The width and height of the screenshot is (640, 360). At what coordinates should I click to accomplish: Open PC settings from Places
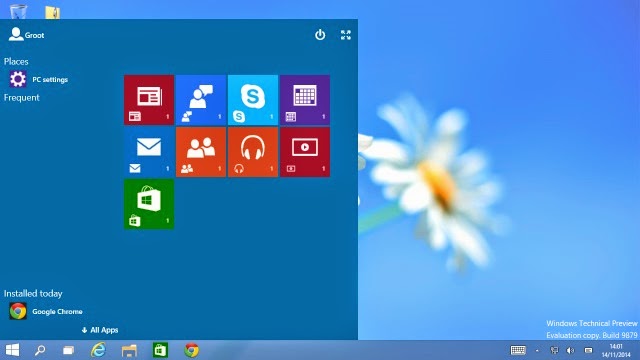(39, 79)
